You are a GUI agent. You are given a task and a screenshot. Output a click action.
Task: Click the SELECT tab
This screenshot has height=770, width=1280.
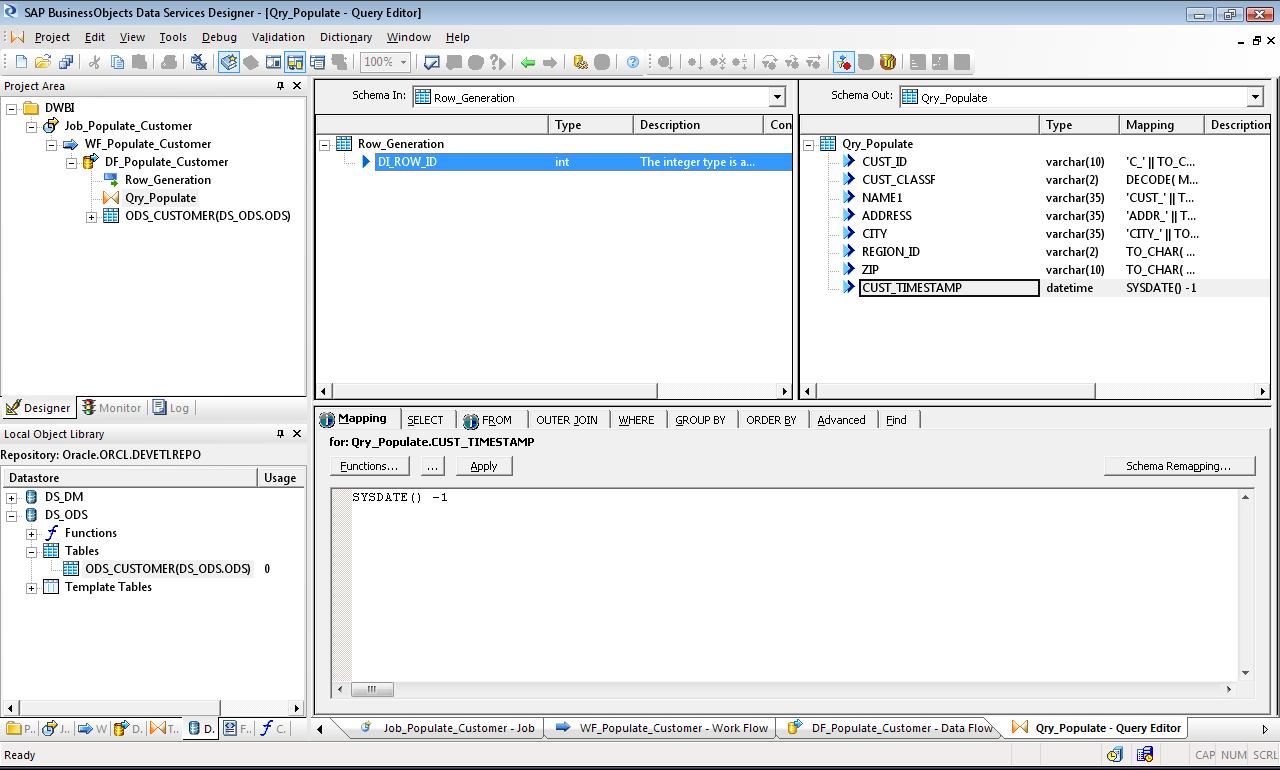coord(425,420)
